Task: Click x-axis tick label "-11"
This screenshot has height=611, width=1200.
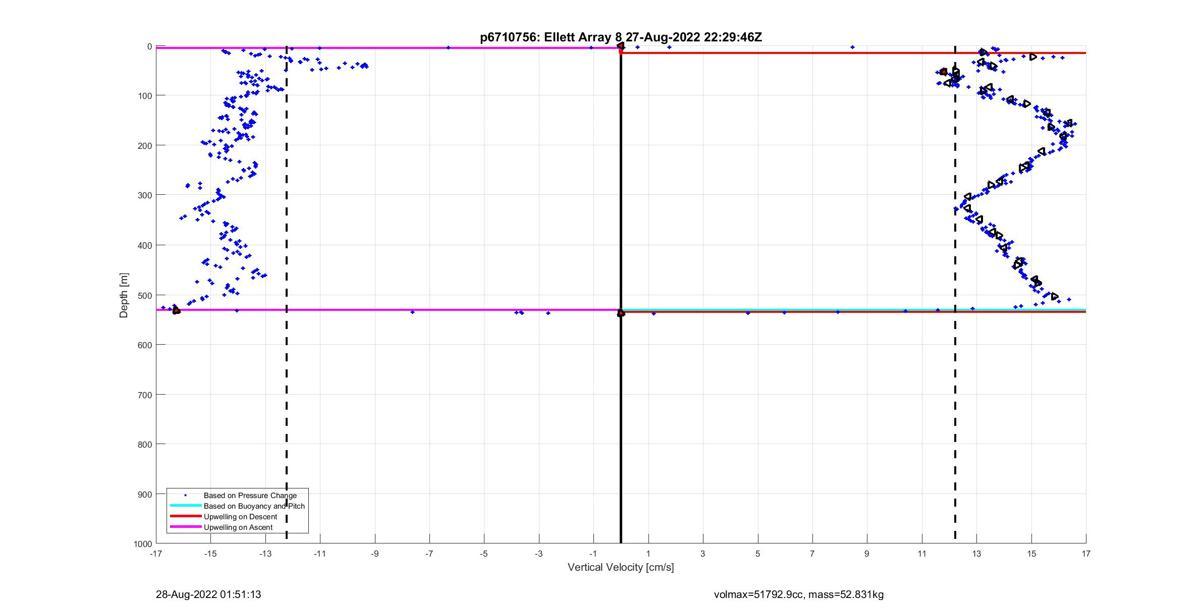Action: point(320,553)
